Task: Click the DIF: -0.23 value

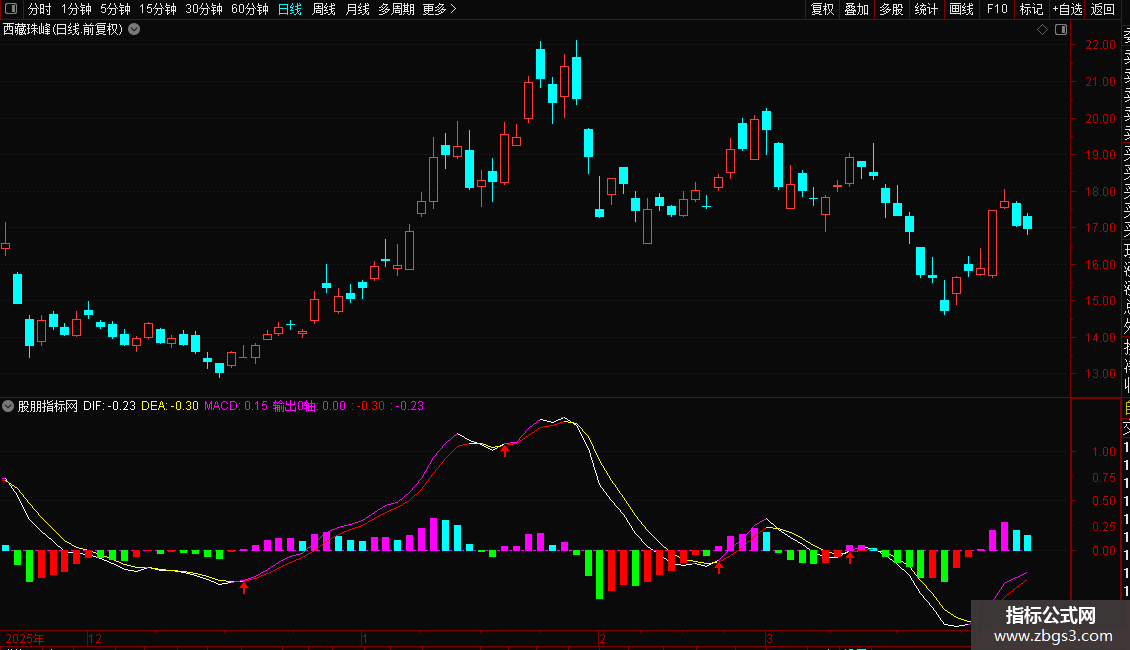Action: pos(110,406)
